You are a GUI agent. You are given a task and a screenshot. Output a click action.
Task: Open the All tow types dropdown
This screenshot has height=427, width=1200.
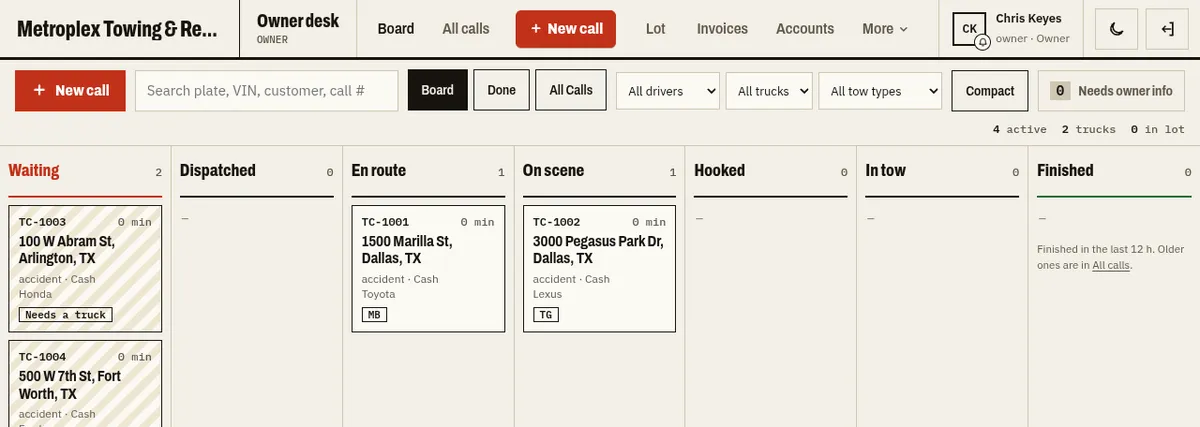880,91
